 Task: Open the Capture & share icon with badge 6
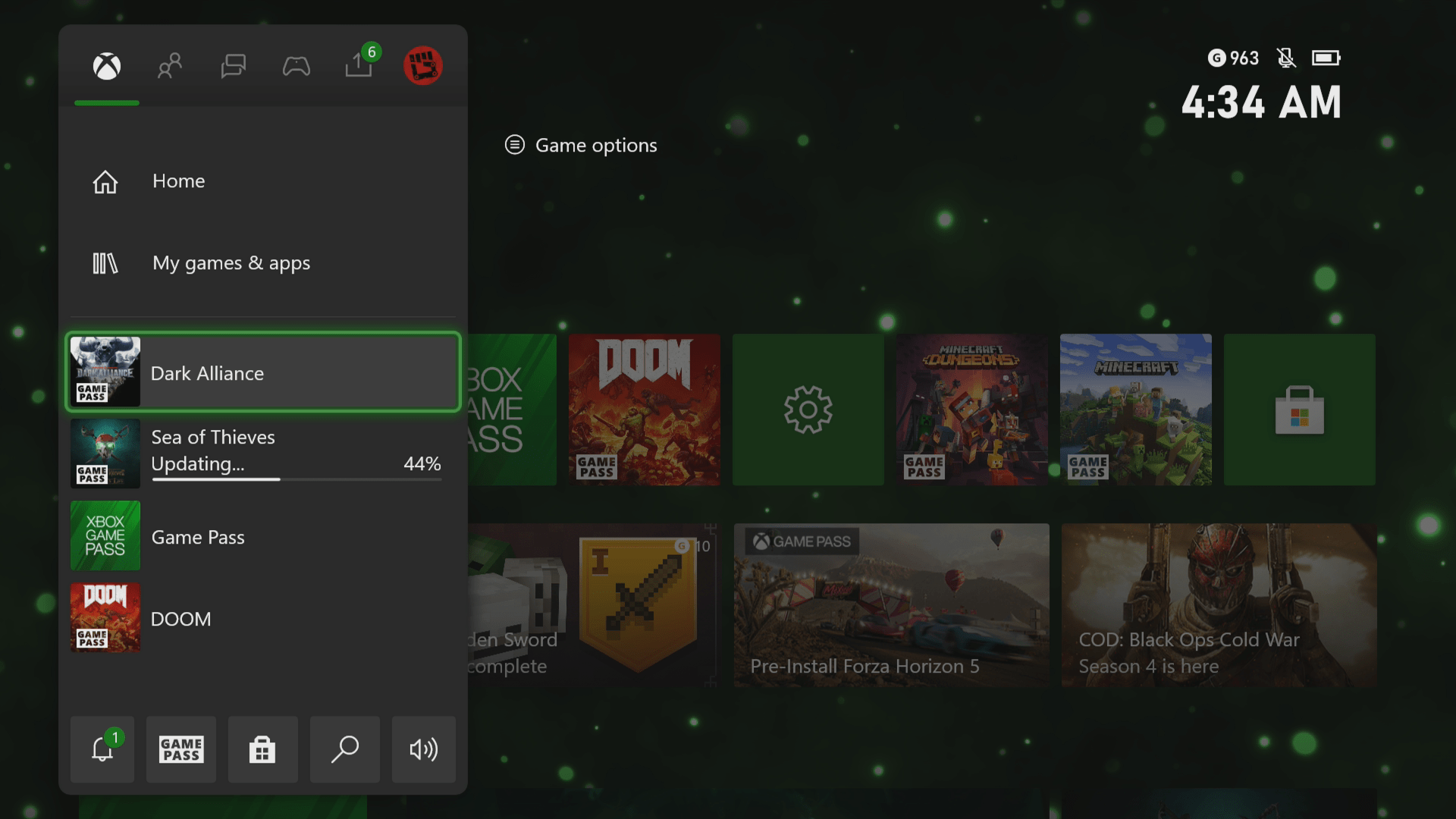pos(358,67)
